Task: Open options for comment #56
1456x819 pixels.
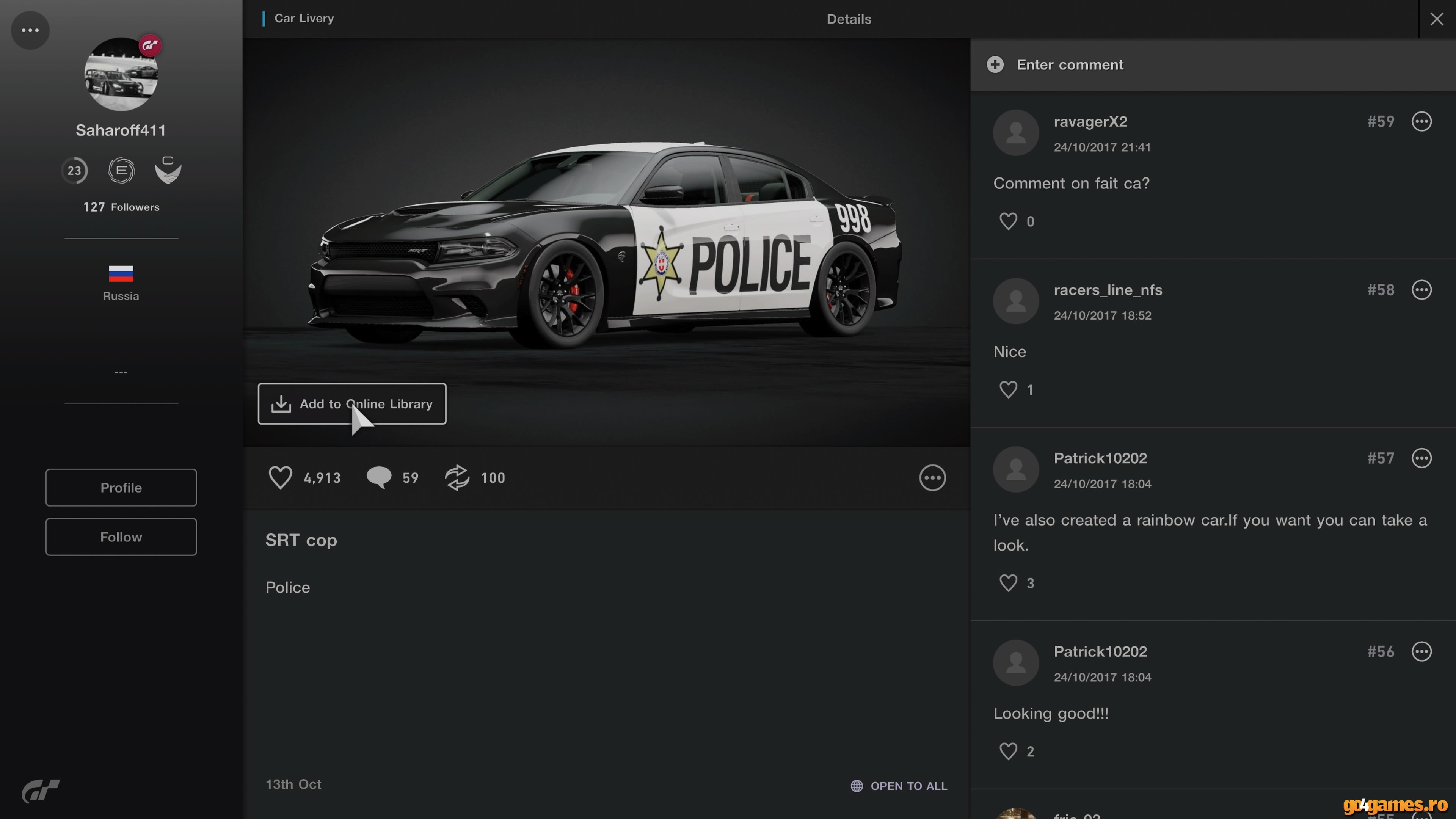Action: (1421, 652)
